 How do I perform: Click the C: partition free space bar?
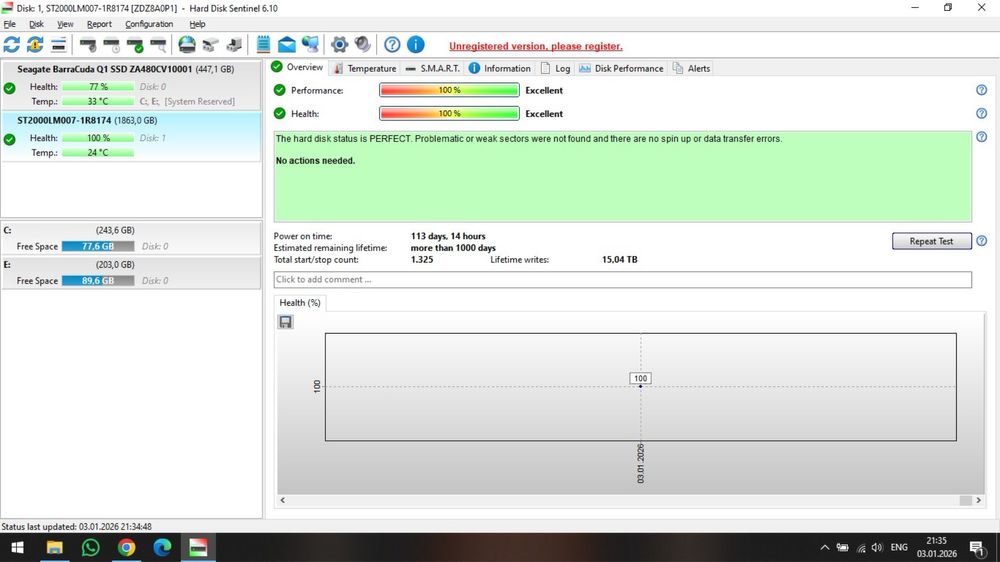coord(98,246)
